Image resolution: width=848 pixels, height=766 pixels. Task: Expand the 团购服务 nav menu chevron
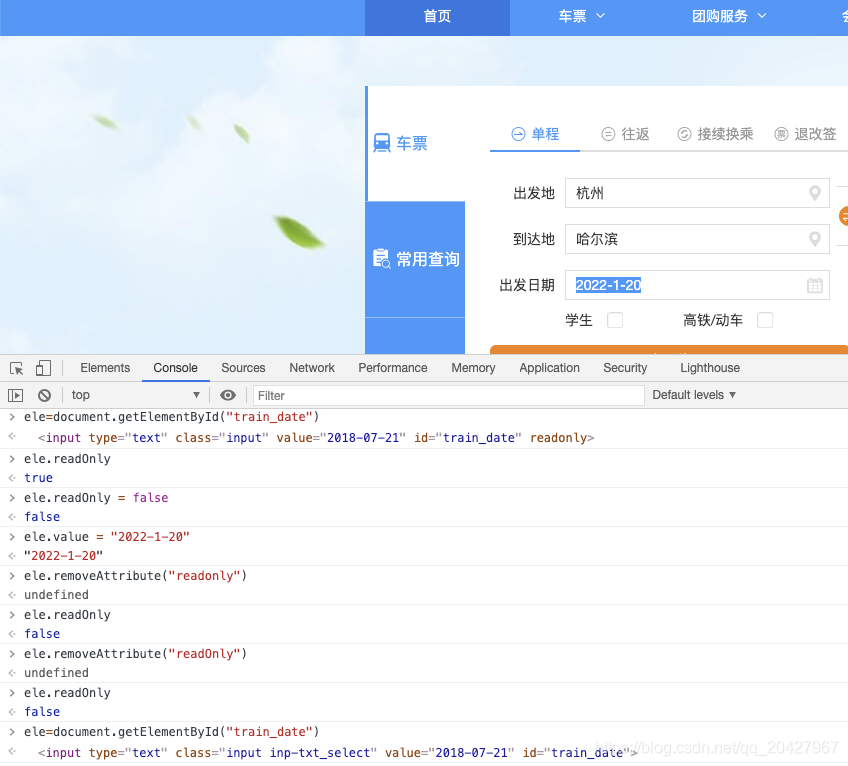762,16
